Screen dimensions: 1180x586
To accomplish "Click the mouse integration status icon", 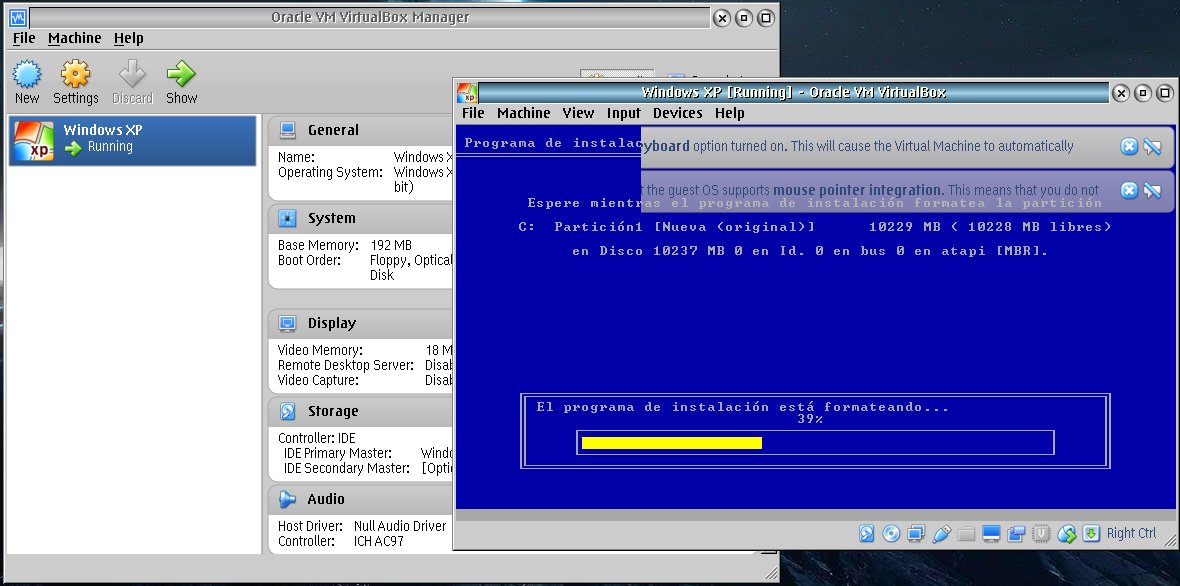I will pos(1066,534).
